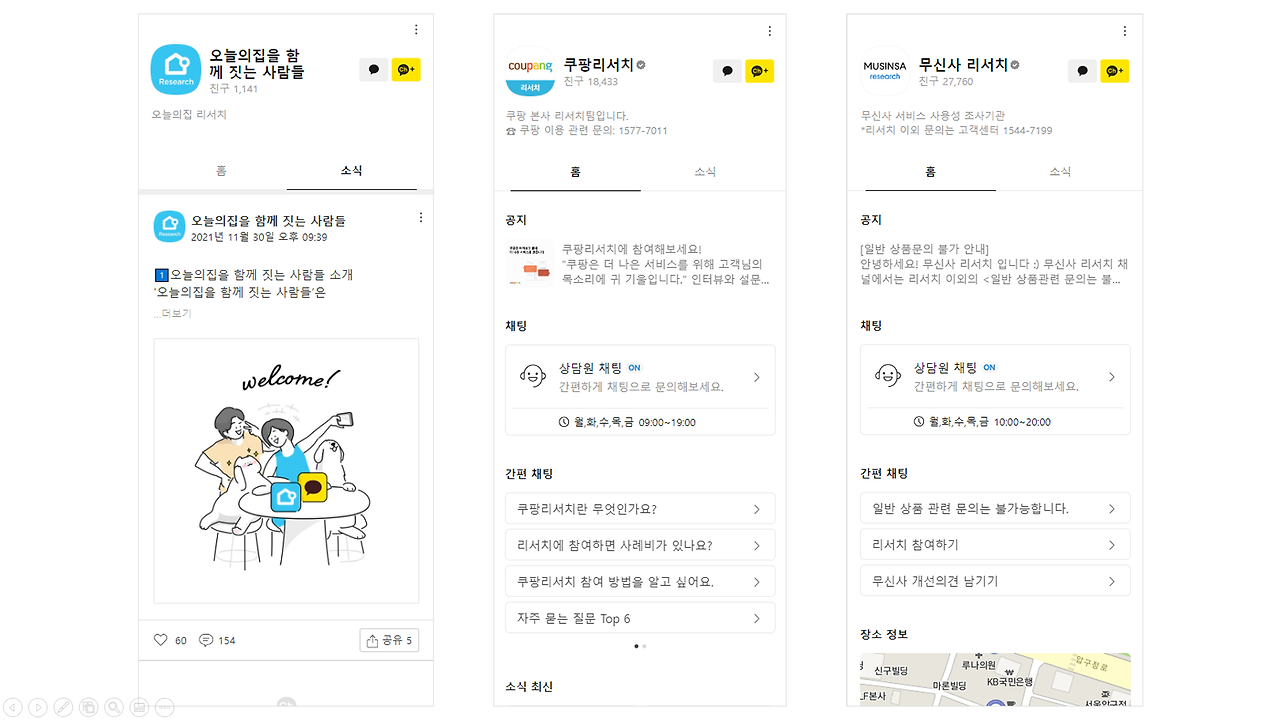Click the yellow add-friend icon for 무신사 리서치
The width and height of the screenshot is (1280, 720).
[1114, 71]
